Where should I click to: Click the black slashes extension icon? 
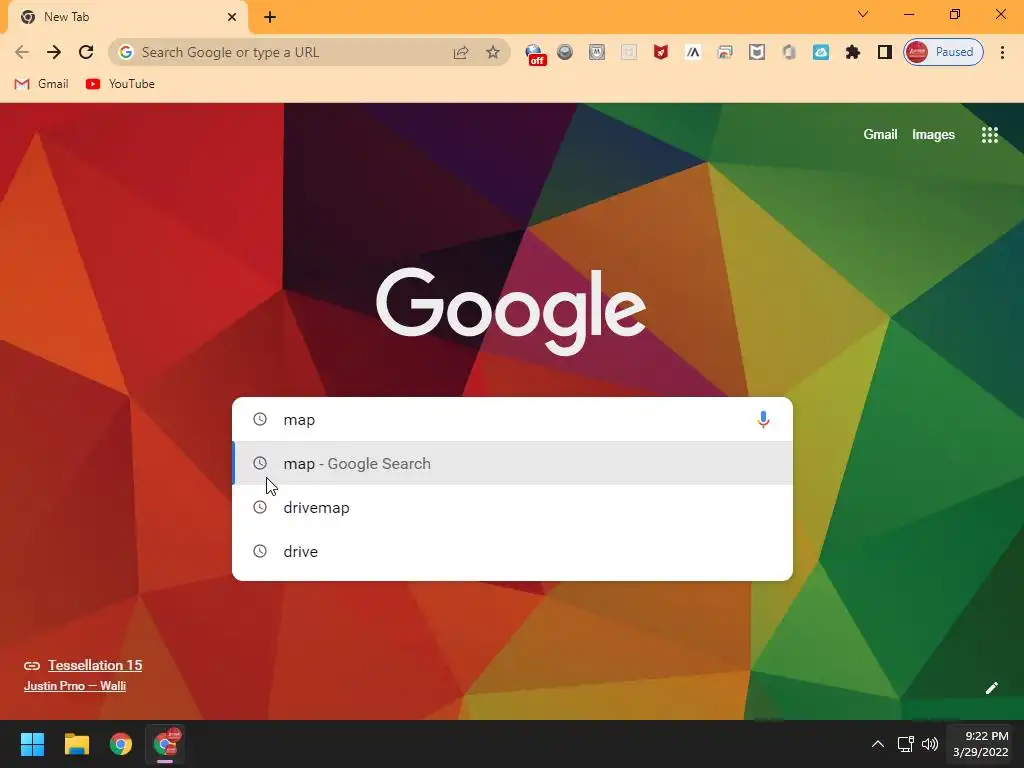pyautogui.click(x=693, y=52)
